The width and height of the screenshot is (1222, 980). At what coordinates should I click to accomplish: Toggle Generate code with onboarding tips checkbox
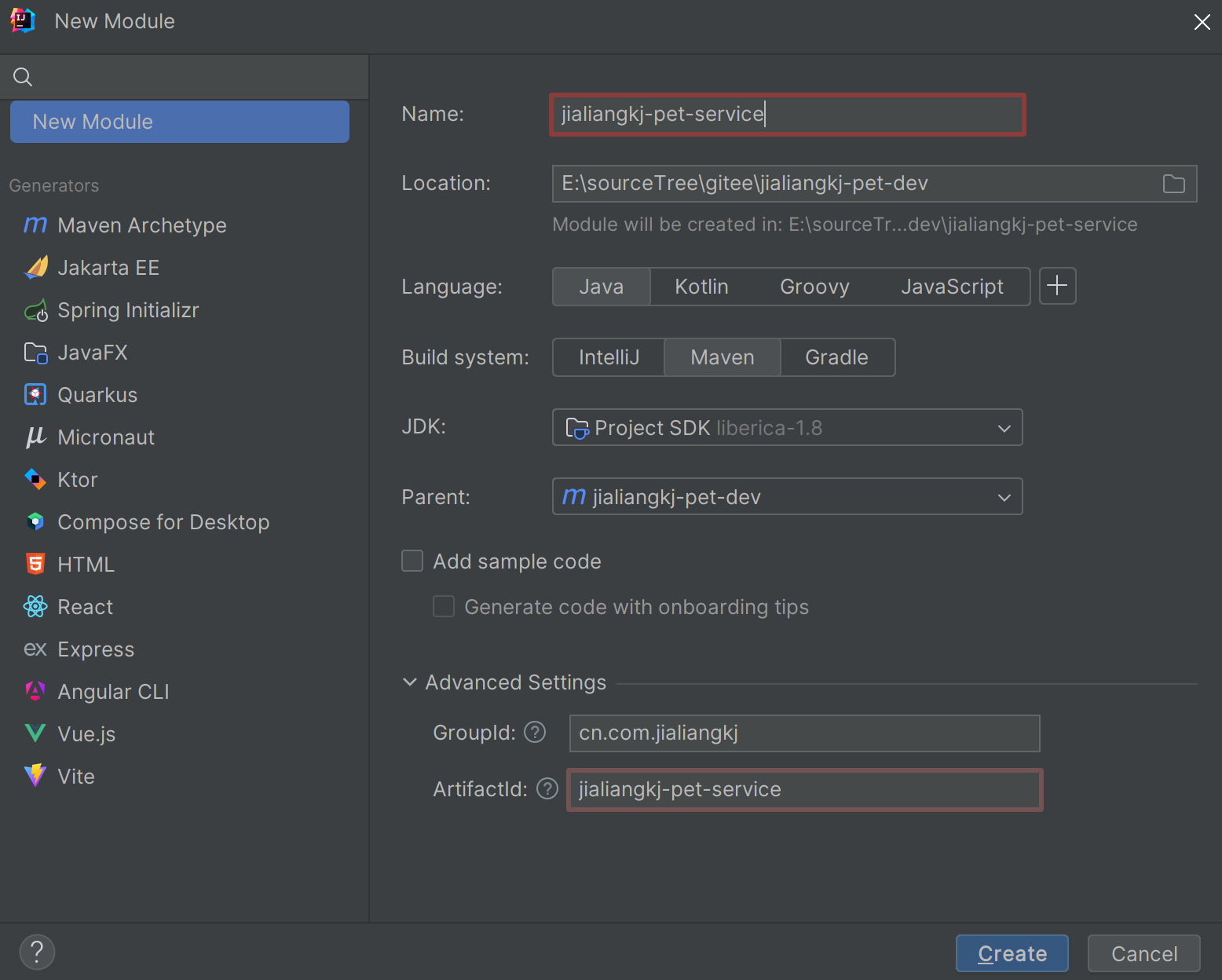click(444, 606)
